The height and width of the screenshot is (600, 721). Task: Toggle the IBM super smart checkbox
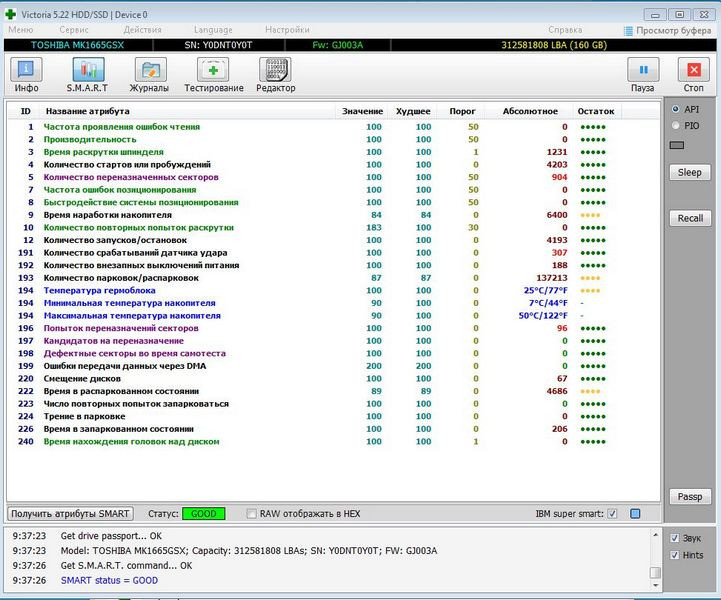click(612, 514)
